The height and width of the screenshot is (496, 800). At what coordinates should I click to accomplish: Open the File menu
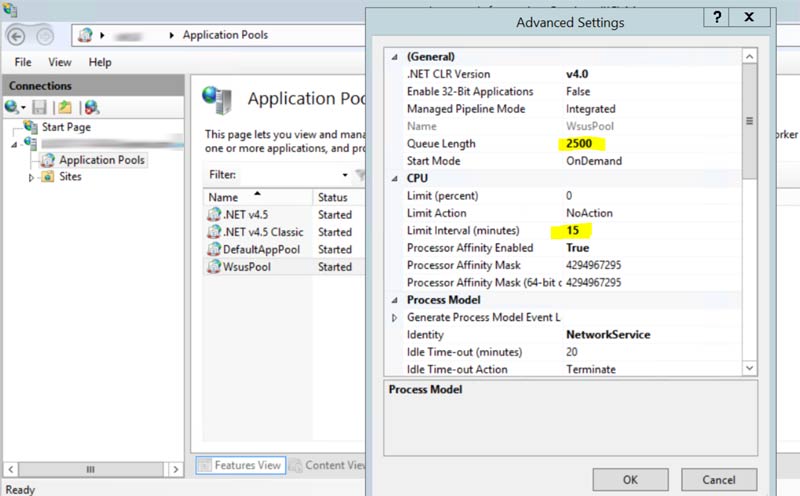23,62
